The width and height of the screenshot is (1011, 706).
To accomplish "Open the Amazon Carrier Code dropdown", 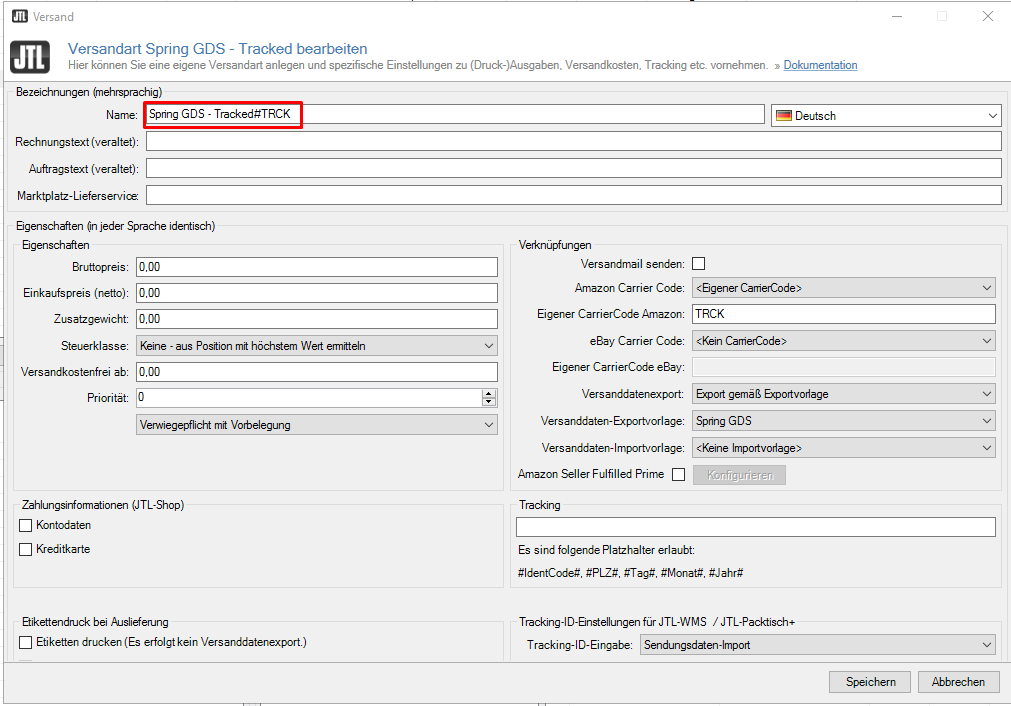I will (843, 288).
